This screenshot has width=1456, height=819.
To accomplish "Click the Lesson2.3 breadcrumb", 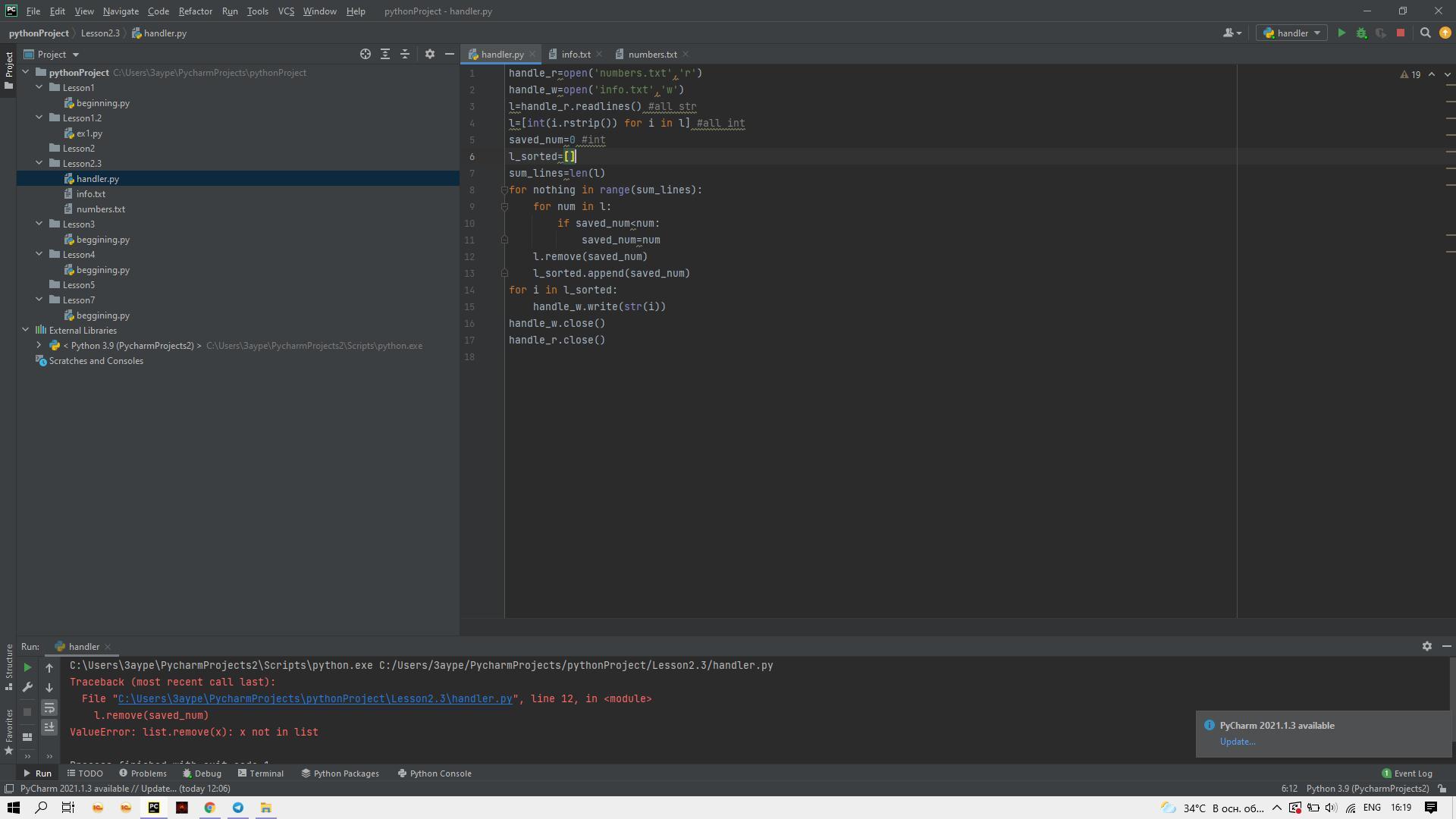I will 100,33.
